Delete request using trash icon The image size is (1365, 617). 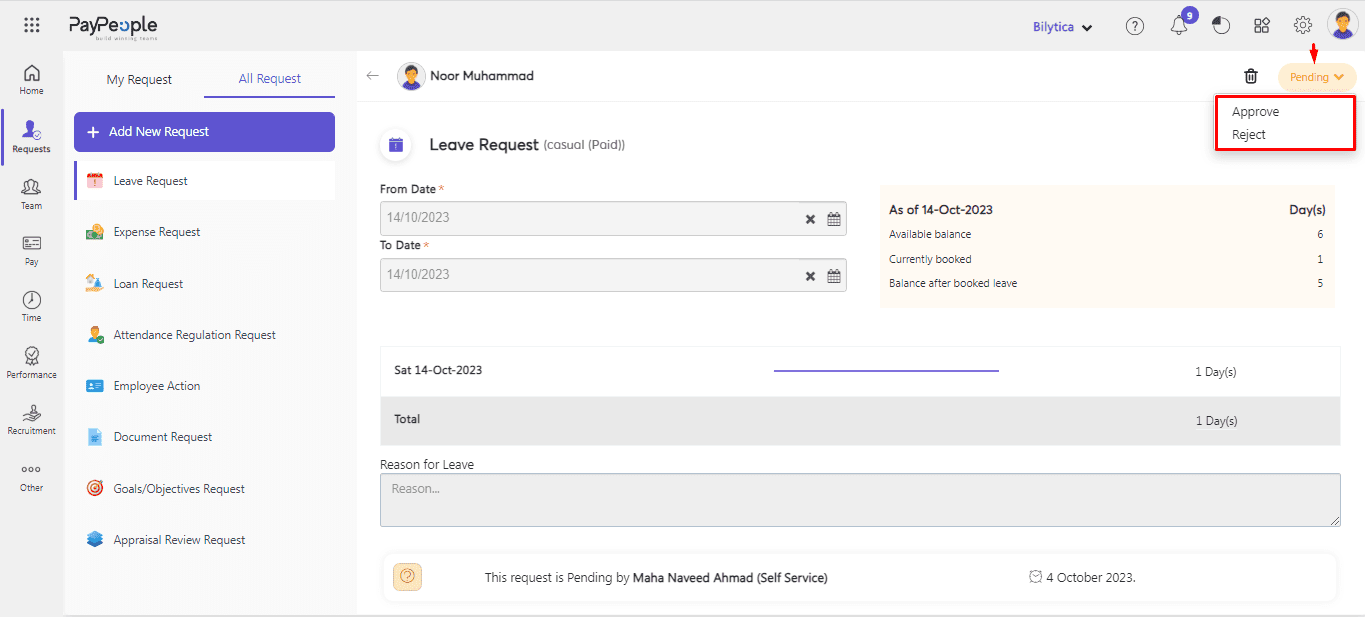click(1250, 76)
